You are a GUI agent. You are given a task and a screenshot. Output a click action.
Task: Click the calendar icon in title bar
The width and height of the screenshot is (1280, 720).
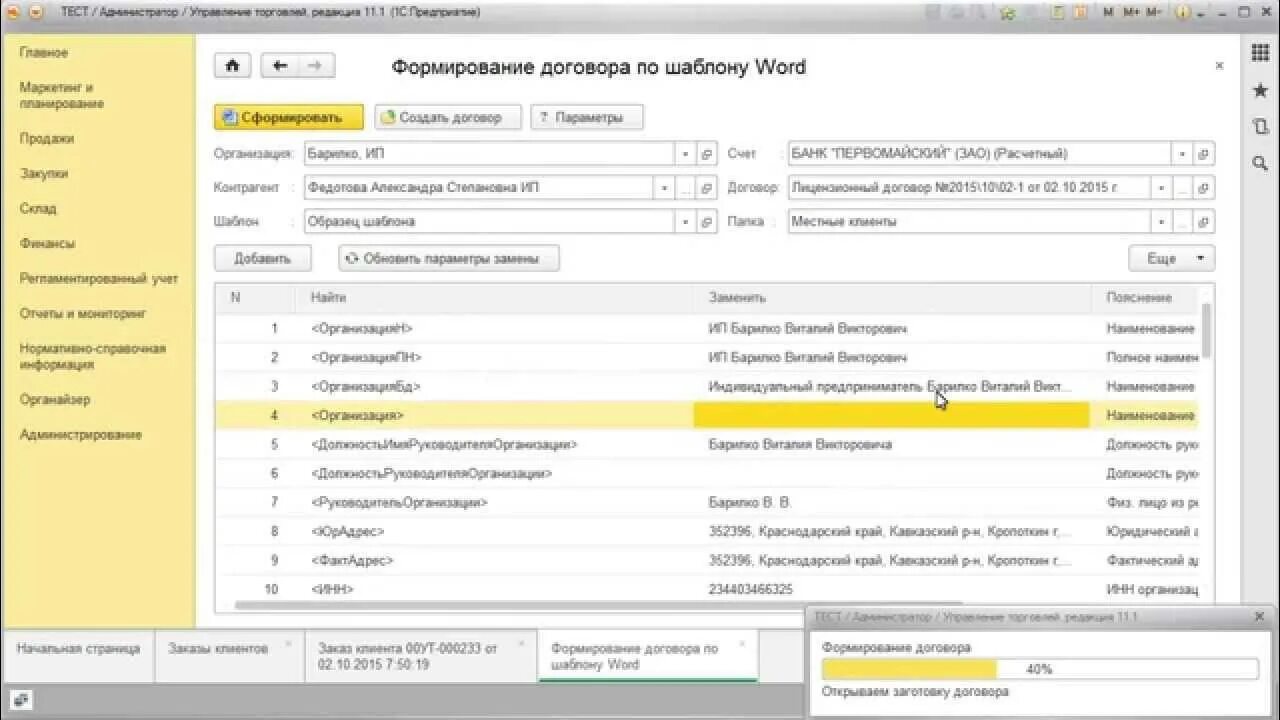pyautogui.click(x=1081, y=12)
